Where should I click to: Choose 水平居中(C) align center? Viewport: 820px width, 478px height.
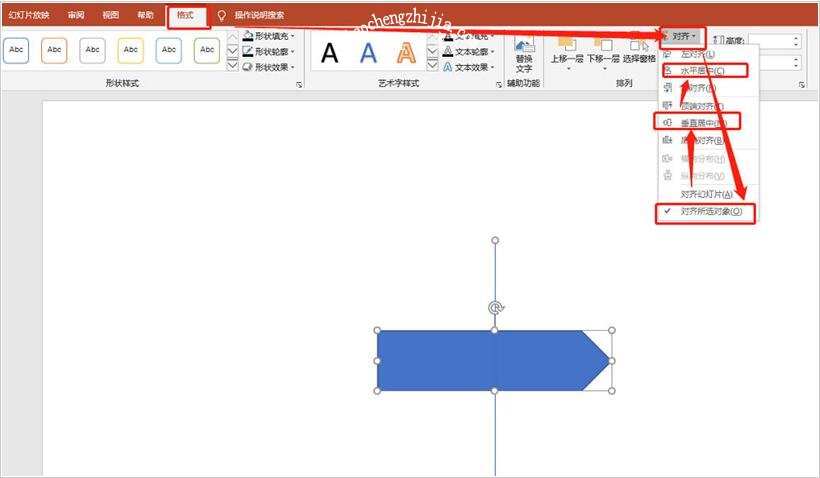[x=707, y=71]
